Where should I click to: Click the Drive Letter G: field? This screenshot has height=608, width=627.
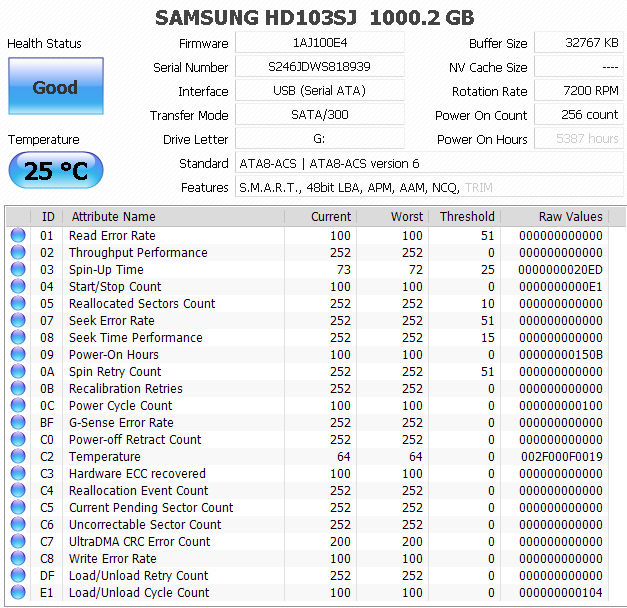320,138
